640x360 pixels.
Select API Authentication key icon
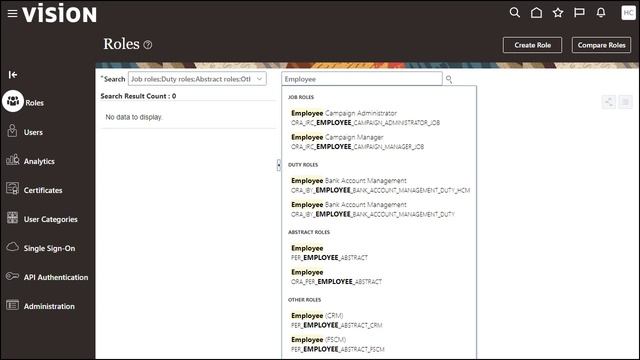tap(12, 276)
